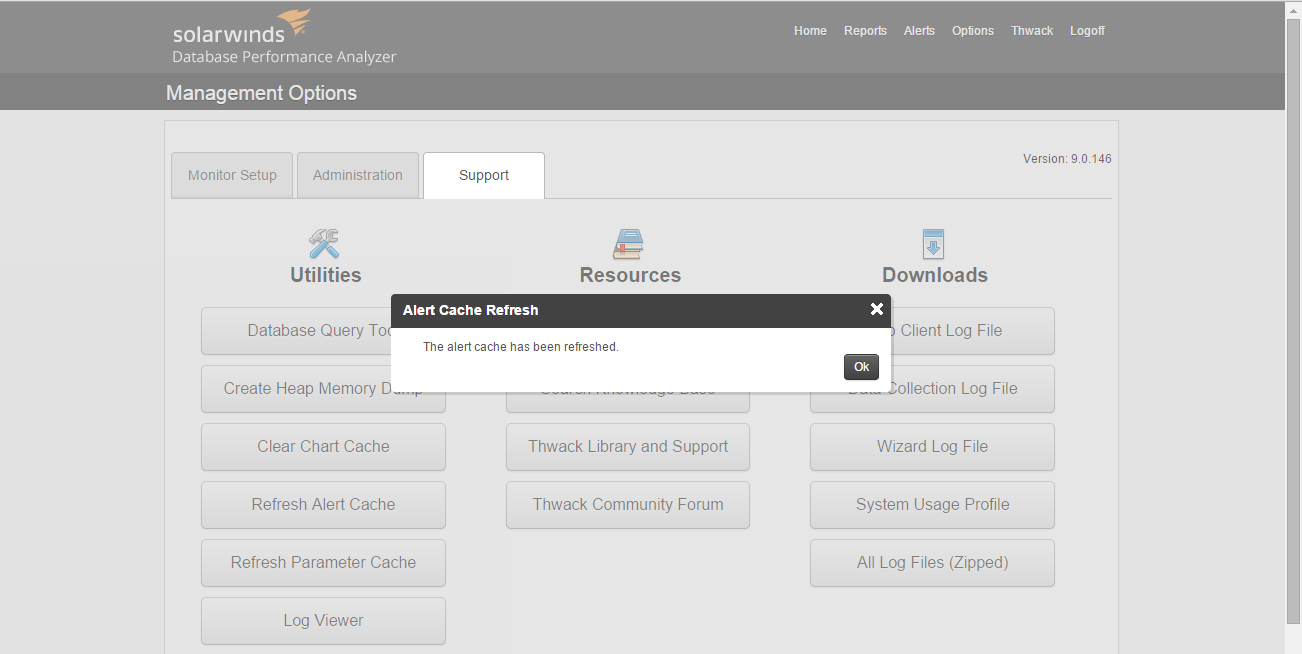Click the Utilities wrench and screwdriver icon
Viewport: 1302px width, 654px height.
pyautogui.click(x=324, y=244)
